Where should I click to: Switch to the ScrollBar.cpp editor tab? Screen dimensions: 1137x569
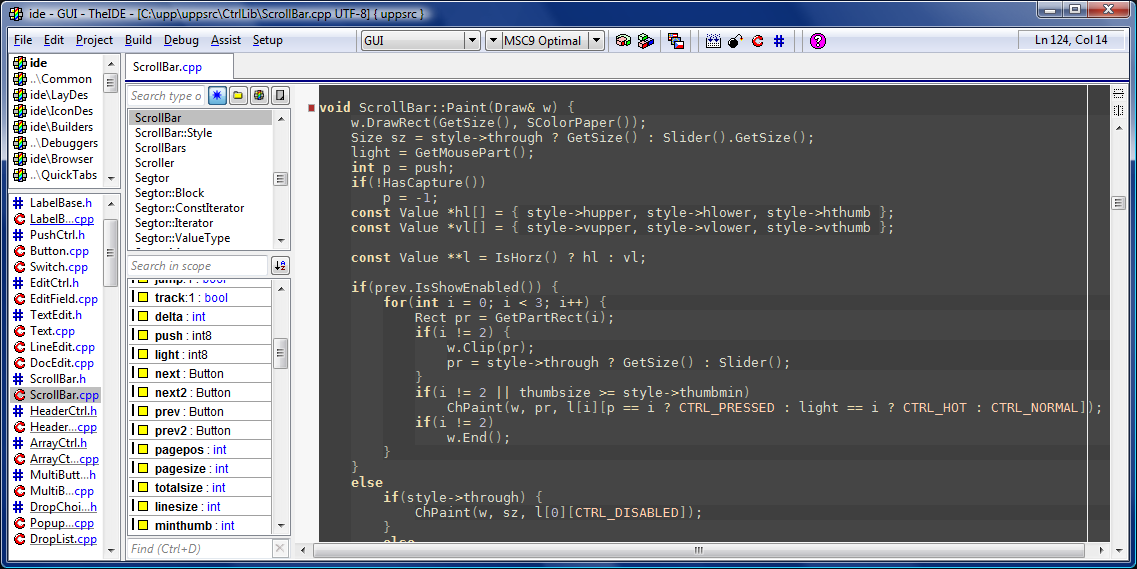click(x=167, y=67)
